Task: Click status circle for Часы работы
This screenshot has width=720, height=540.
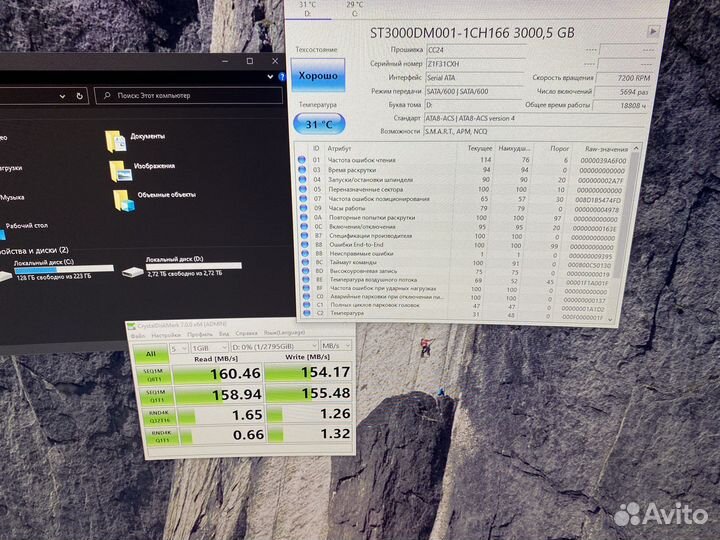Action: click(304, 208)
